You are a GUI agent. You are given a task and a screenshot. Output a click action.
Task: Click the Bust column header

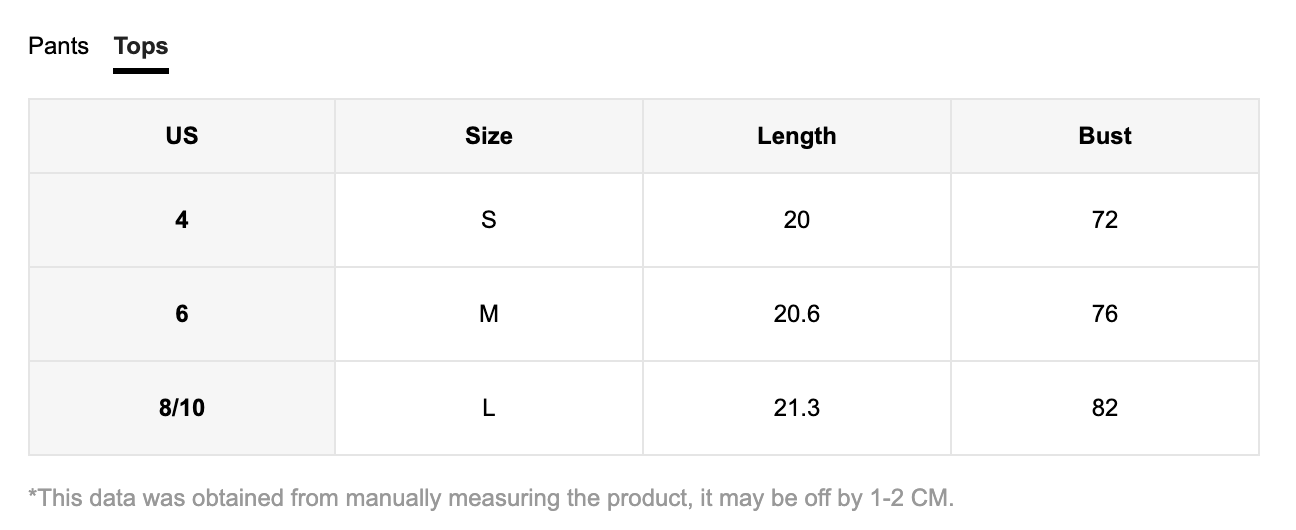click(x=1105, y=136)
